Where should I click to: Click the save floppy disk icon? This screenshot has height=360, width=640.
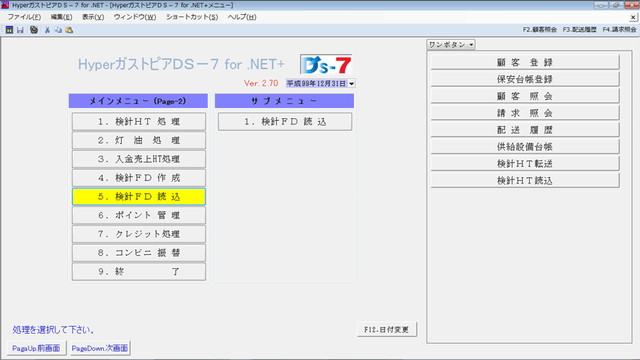point(20,30)
